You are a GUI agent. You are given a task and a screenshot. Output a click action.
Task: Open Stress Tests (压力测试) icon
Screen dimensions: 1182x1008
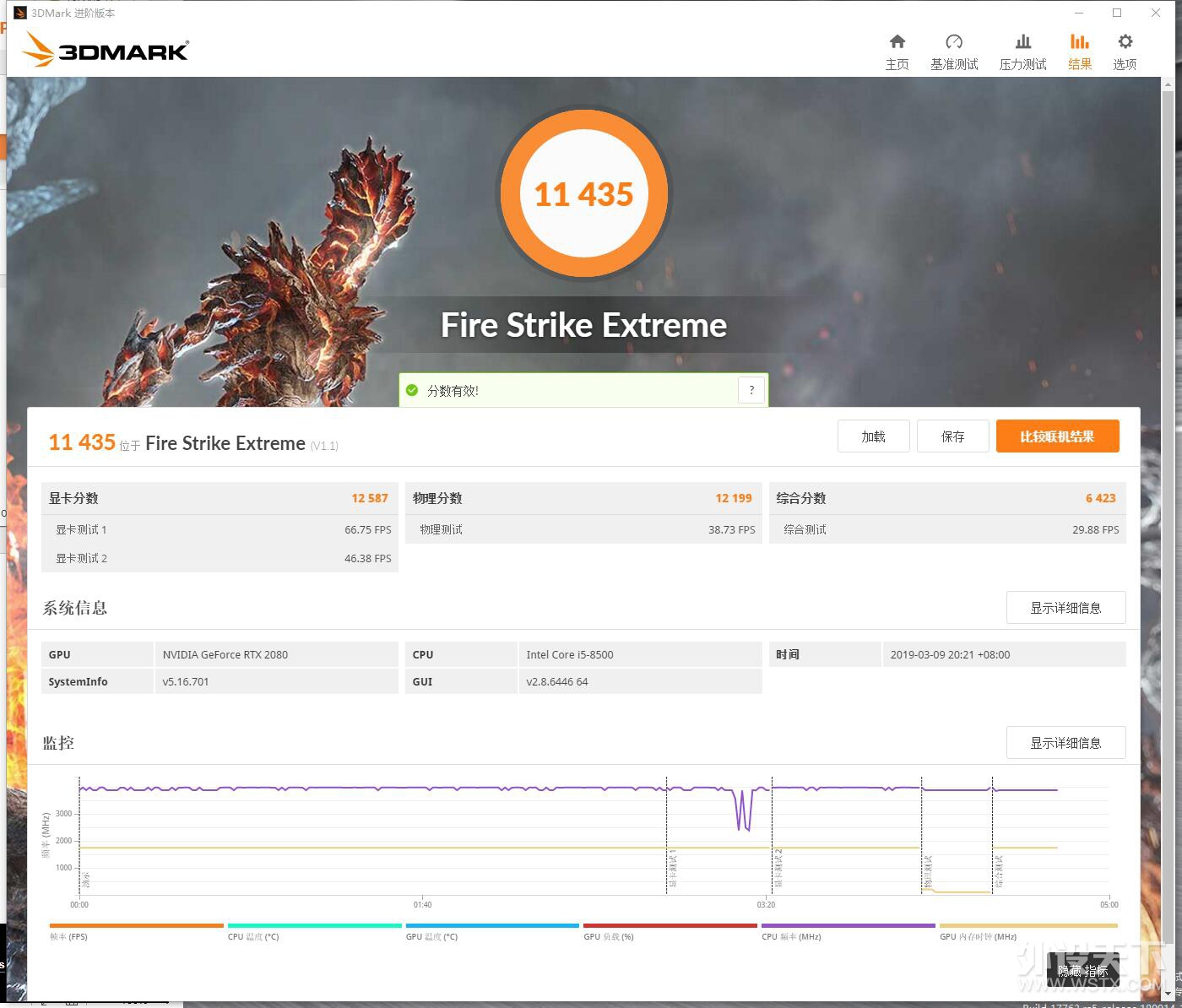pyautogui.click(x=1022, y=41)
